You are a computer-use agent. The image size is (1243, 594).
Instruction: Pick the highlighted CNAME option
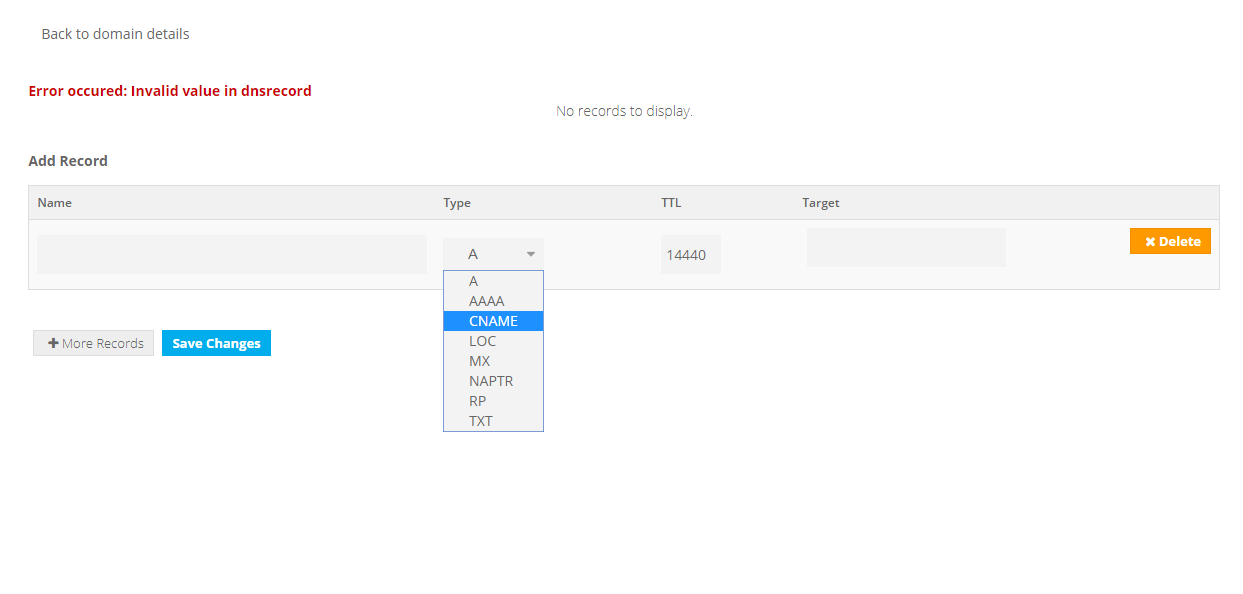point(493,321)
